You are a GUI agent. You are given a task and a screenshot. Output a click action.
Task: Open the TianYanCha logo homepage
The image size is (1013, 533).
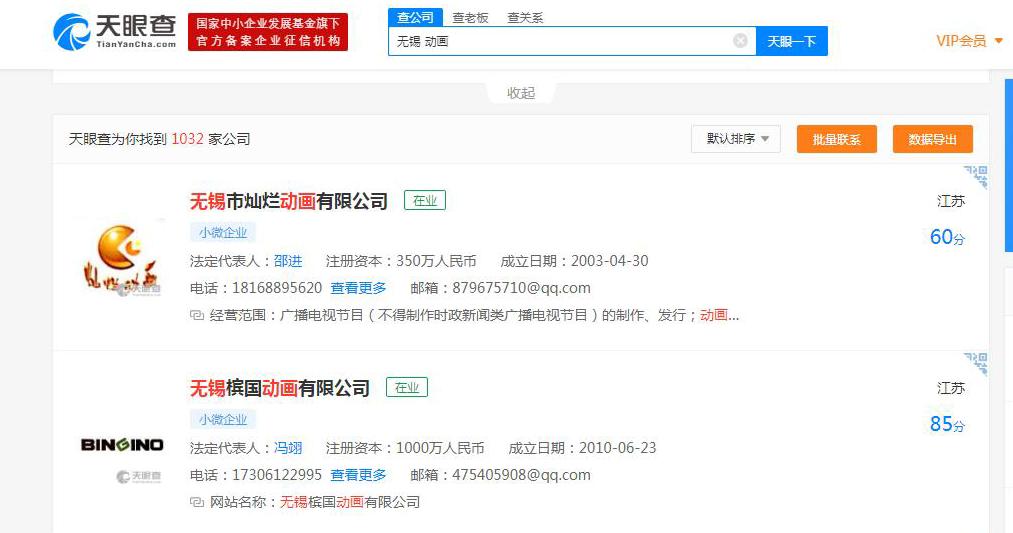[x=114, y=32]
